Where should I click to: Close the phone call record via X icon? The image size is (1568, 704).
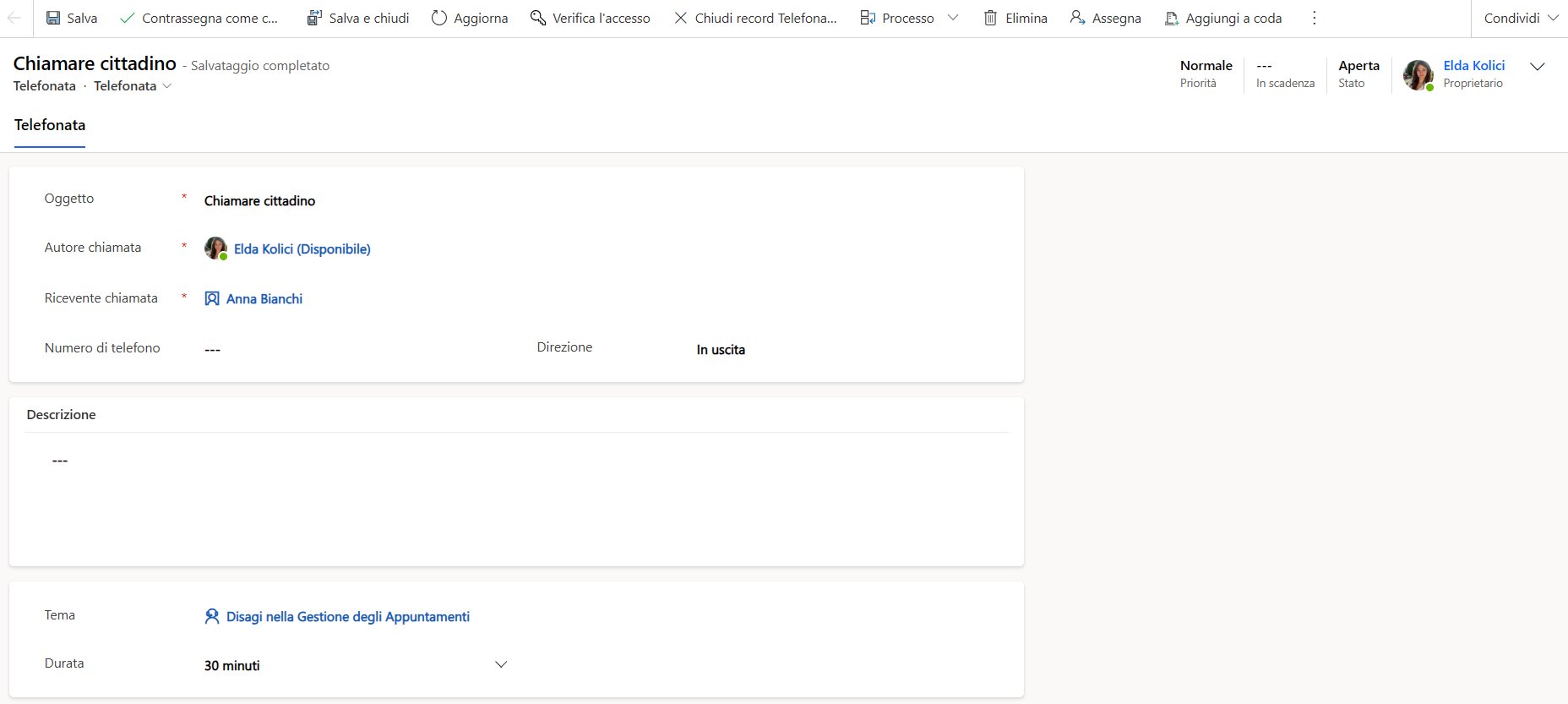click(681, 18)
